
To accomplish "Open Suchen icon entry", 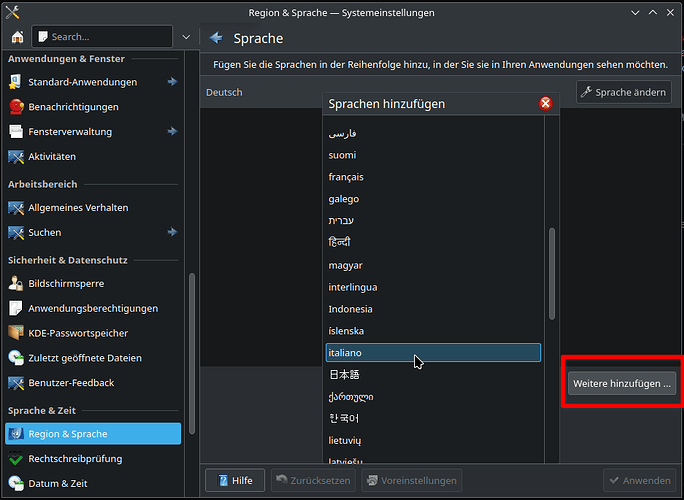I will [16, 233].
